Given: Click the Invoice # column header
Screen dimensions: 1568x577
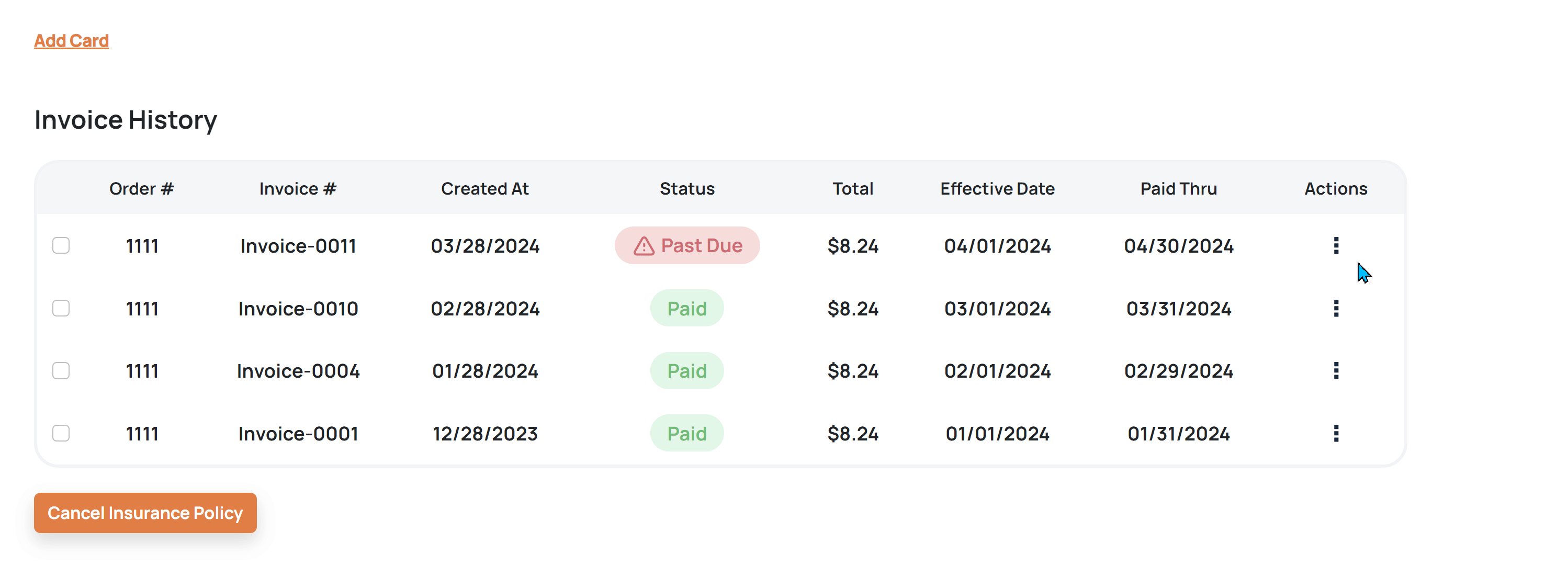Looking at the screenshot, I should tap(298, 189).
